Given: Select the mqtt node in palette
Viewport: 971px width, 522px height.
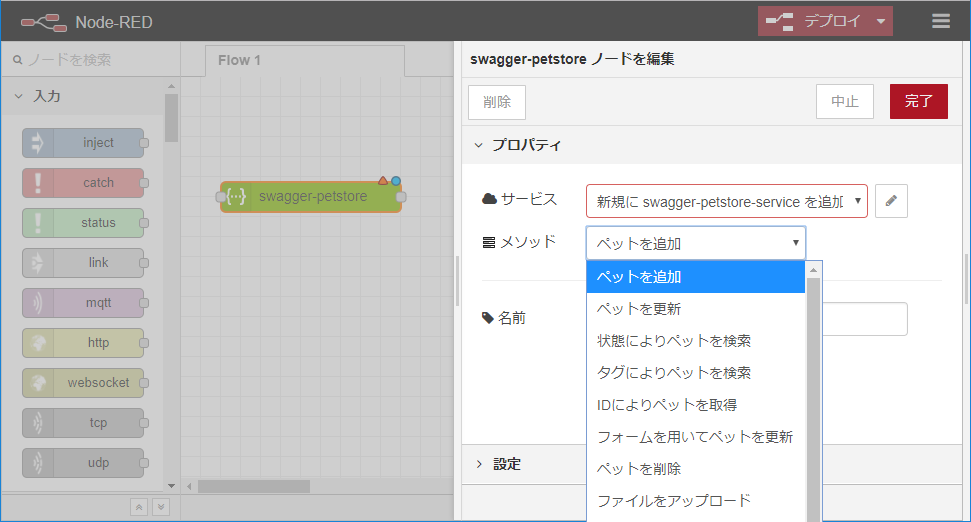Looking at the screenshot, I should tap(83, 303).
